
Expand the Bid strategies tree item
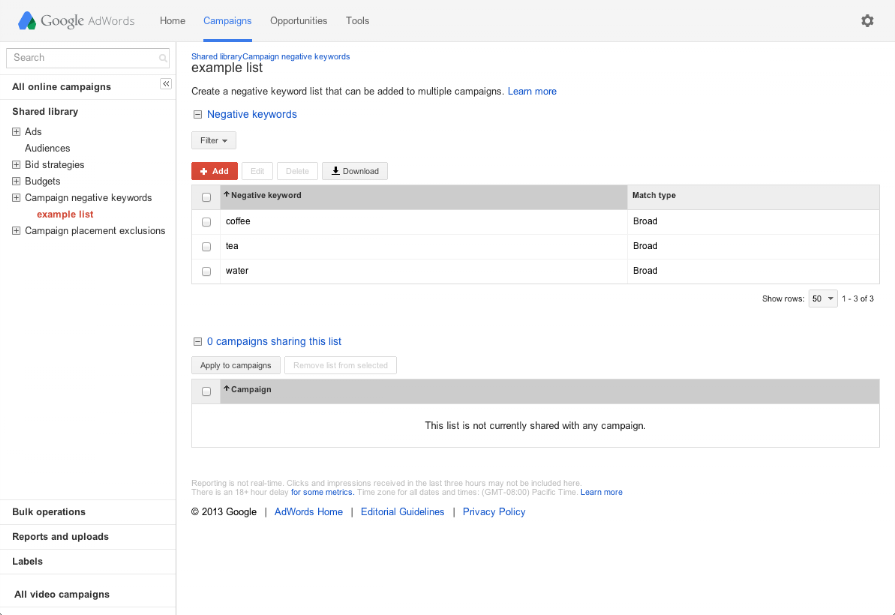tap(16, 165)
